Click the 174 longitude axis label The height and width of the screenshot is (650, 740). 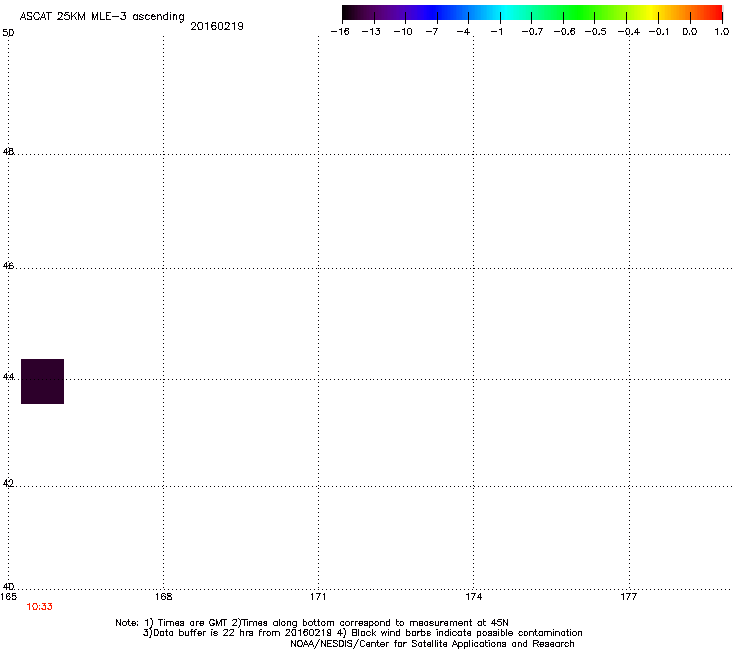coord(473,597)
